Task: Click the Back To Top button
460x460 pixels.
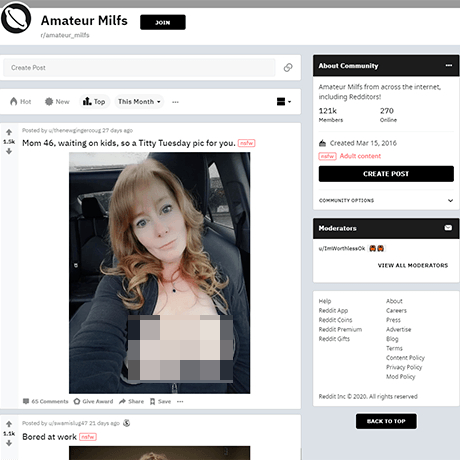Action: point(386,421)
